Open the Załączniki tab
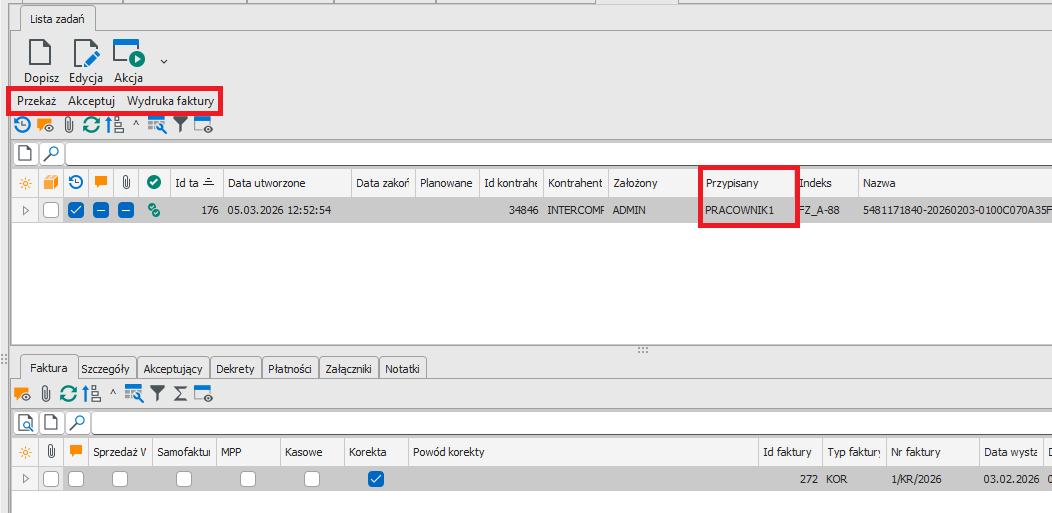This screenshot has width=1052, height=513. [349, 369]
